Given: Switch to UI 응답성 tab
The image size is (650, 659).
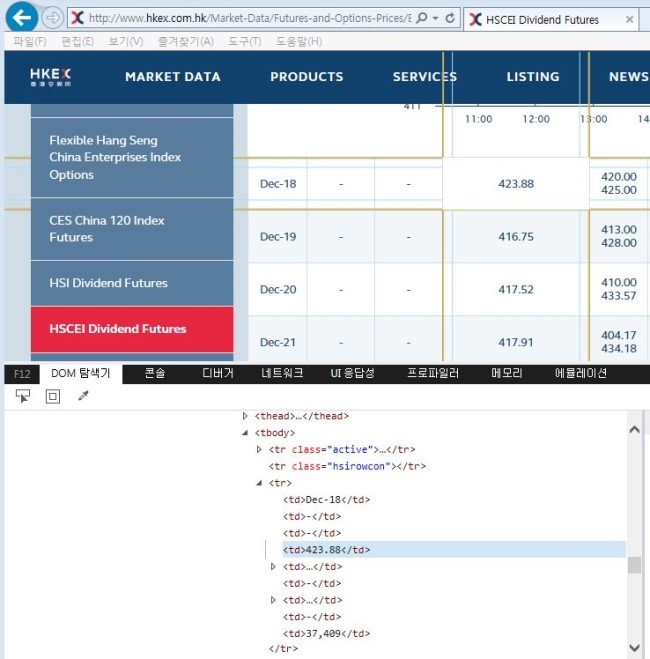Looking at the screenshot, I should [352, 373].
